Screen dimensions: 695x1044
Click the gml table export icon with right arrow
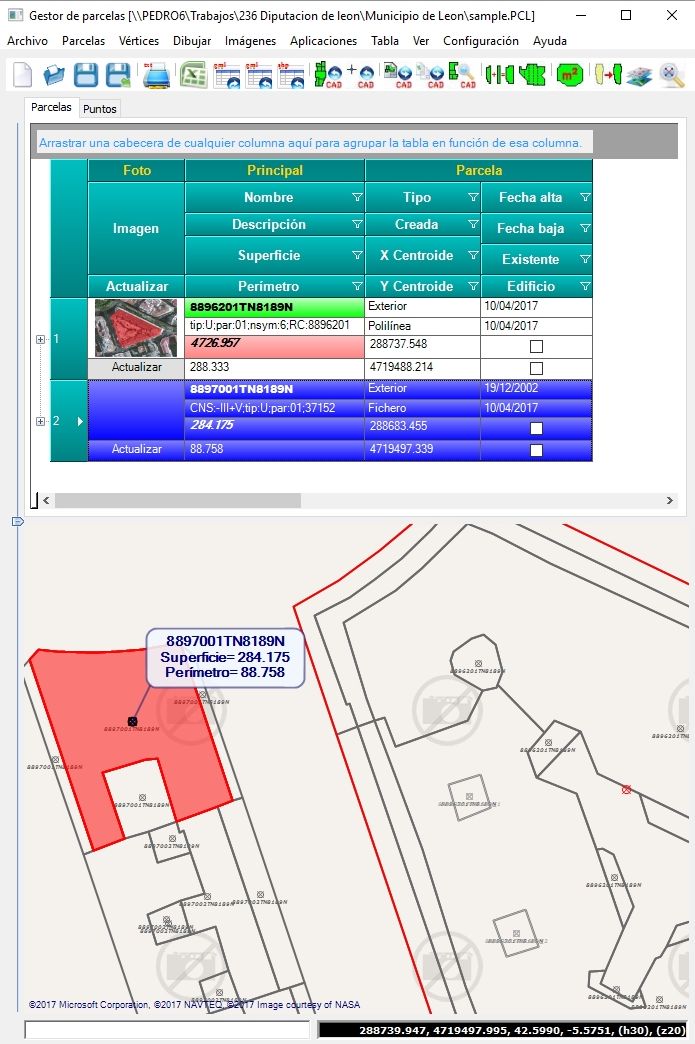(227, 75)
